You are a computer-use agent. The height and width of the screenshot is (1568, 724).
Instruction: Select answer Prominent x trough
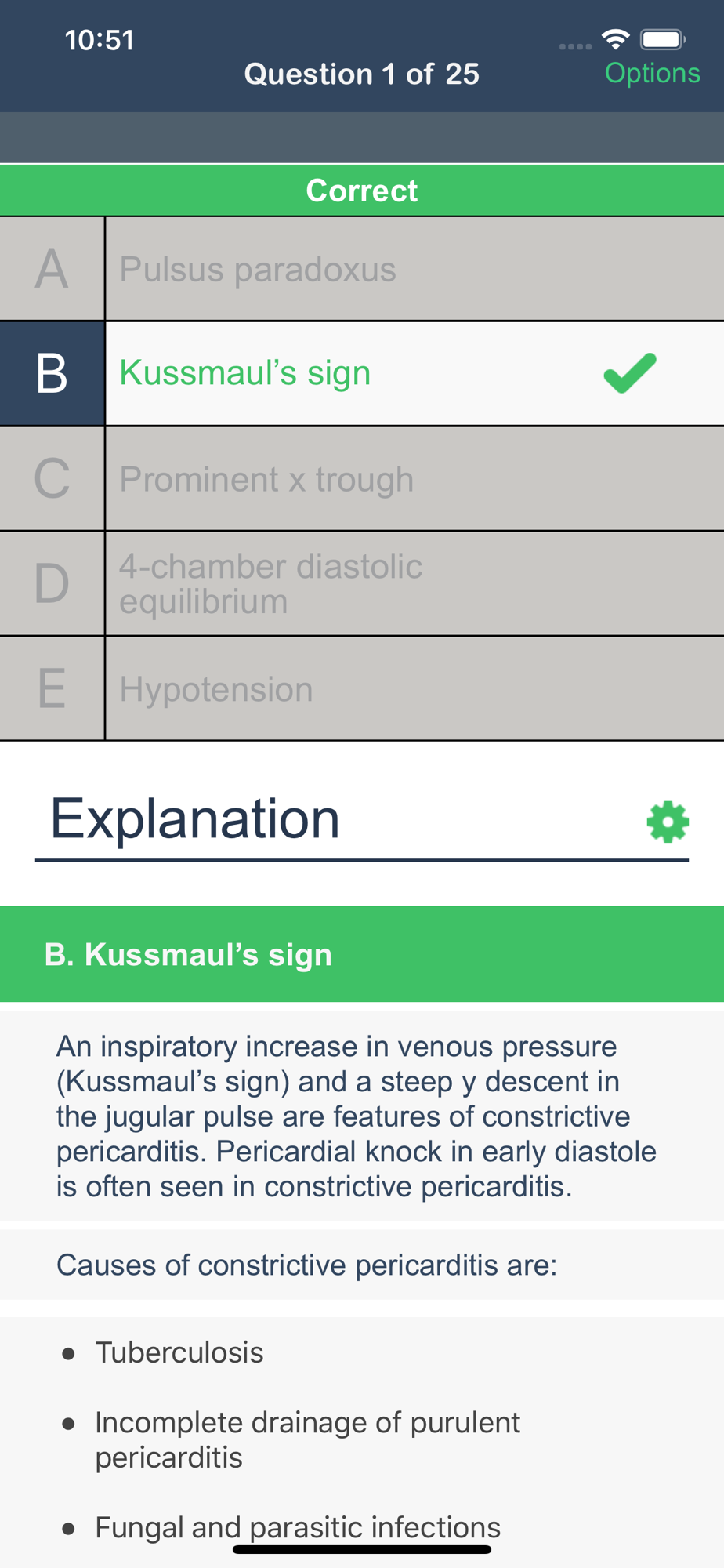(266, 479)
